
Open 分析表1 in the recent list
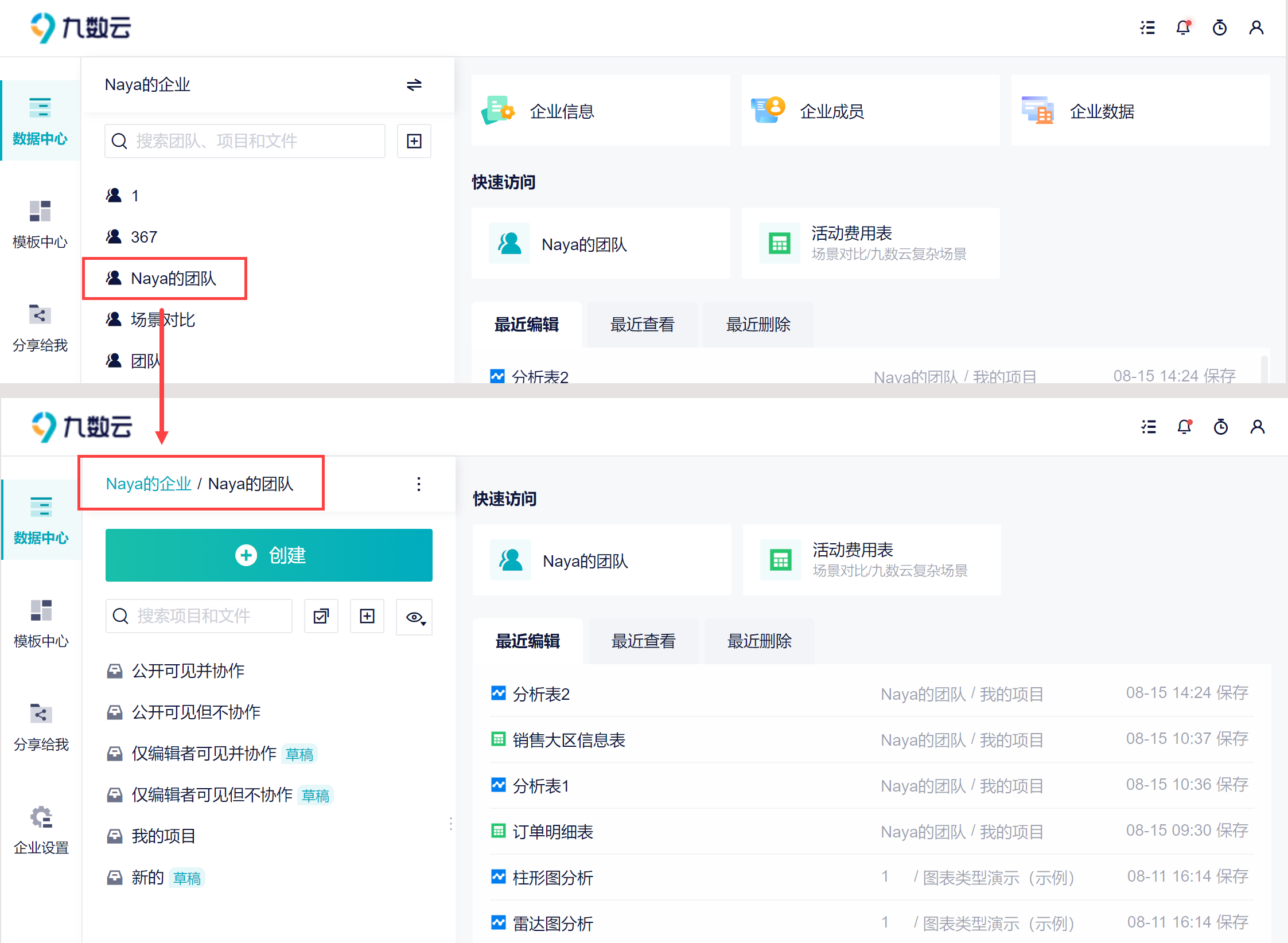click(872, 786)
